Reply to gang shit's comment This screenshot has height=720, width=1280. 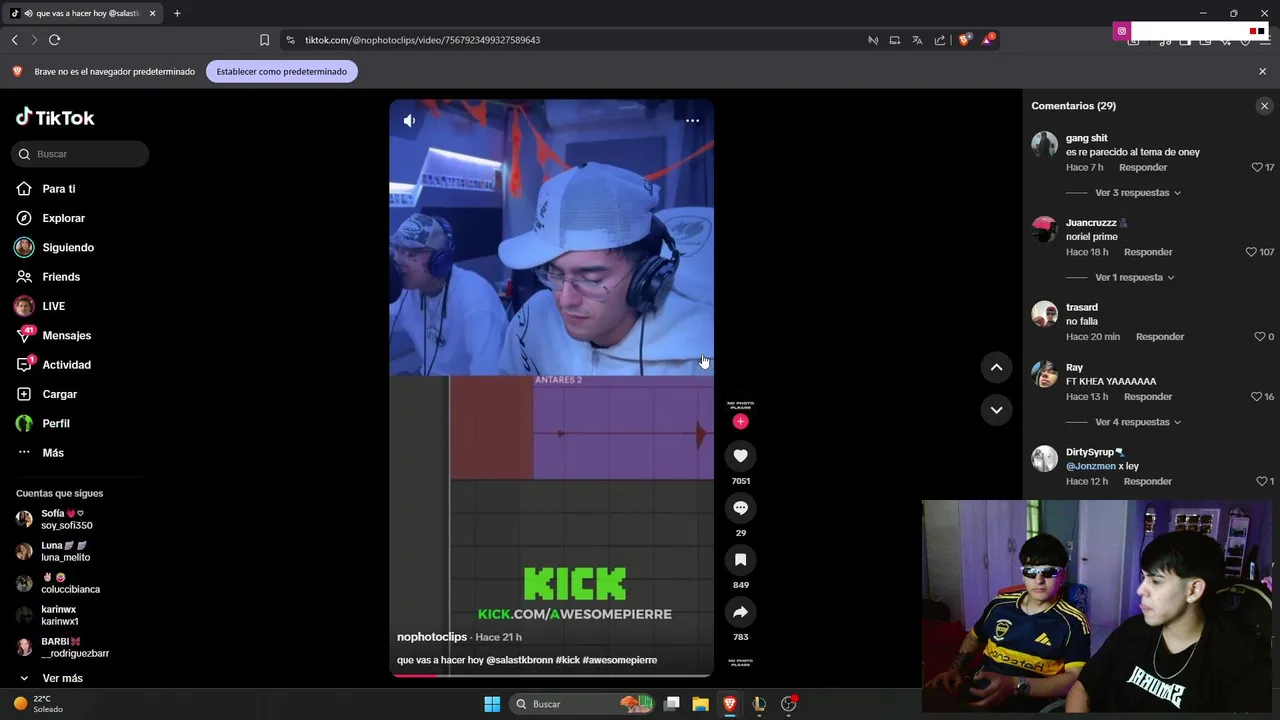(x=1143, y=167)
